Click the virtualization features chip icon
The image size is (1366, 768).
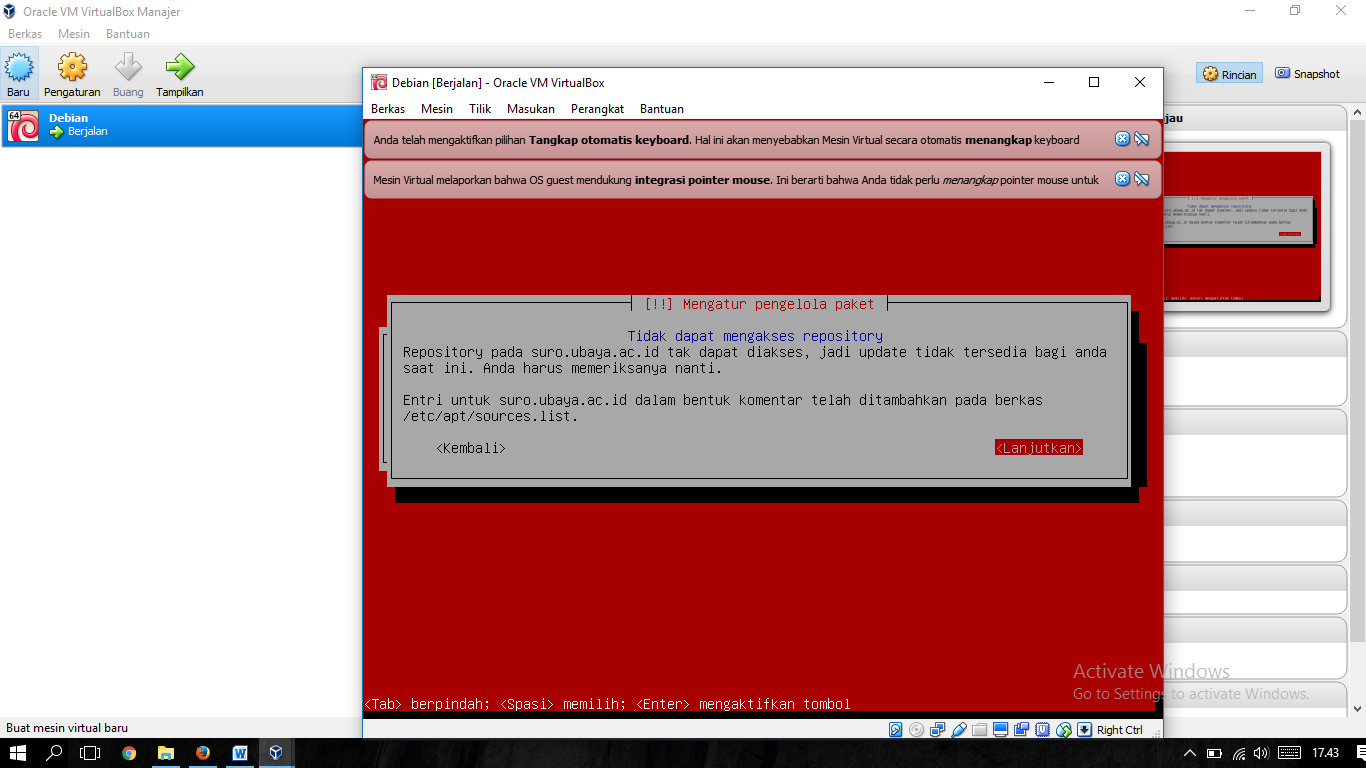click(1043, 729)
